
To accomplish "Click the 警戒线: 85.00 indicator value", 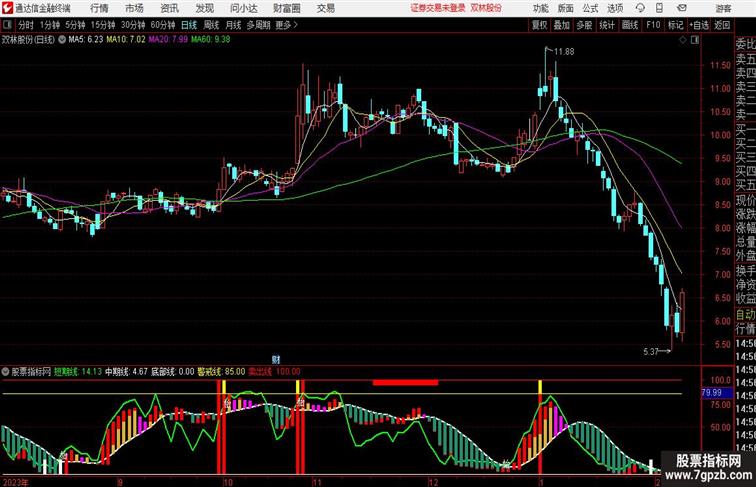I will 221,372.
